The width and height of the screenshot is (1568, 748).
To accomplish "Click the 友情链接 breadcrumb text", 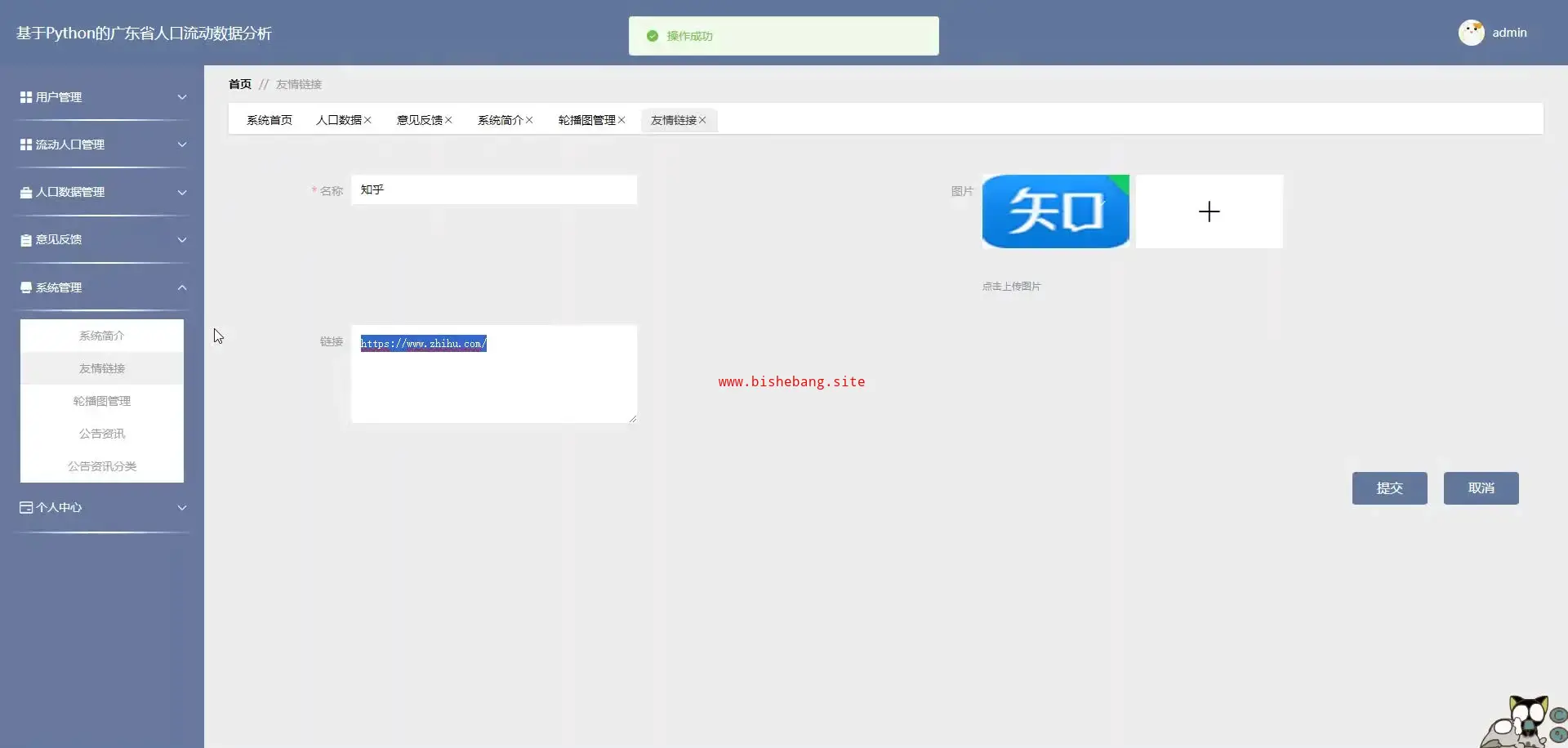I will tap(299, 84).
